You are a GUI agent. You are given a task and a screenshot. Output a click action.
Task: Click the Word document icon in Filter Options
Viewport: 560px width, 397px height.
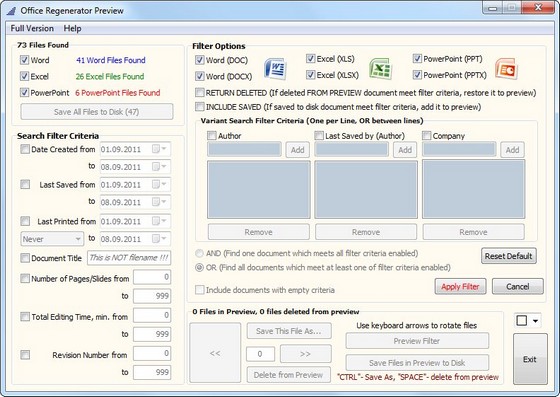275,68
